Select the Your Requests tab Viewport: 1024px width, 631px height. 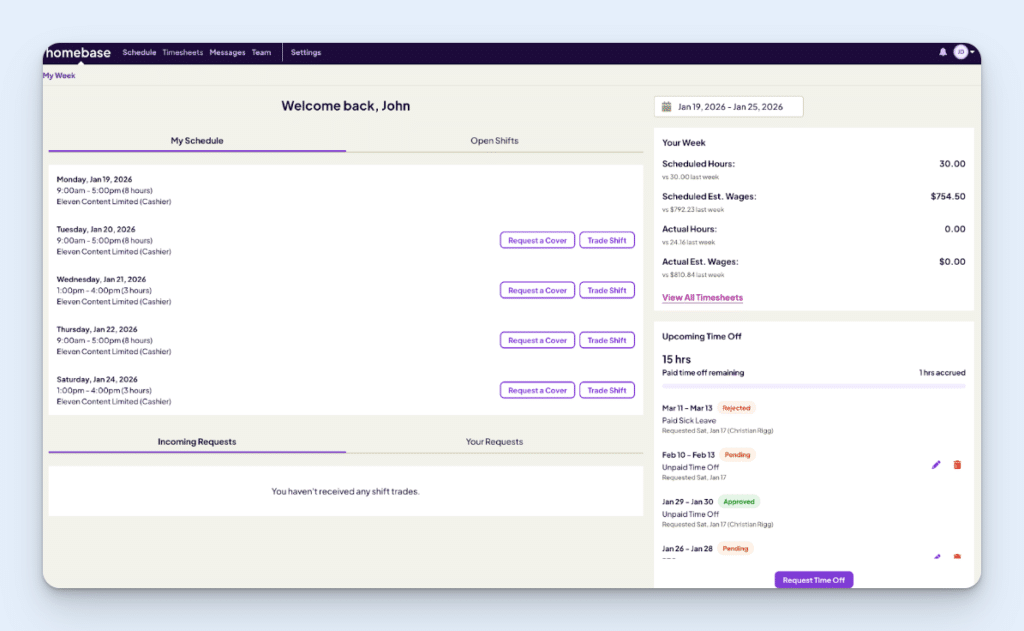point(494,441)
